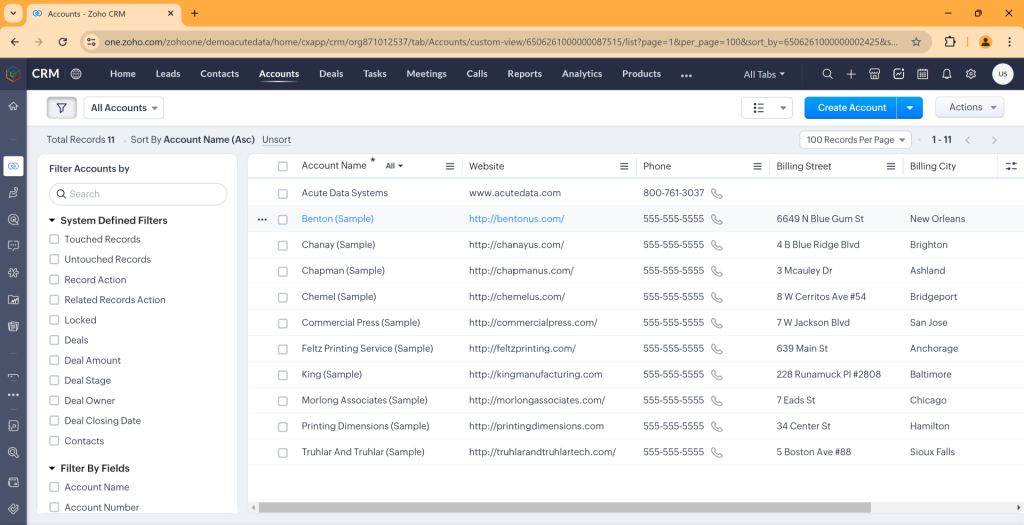Viewport: 1024px width, 525px height.
Task: Select the Morlong Associates row checkbox
Action: [x=283, y=401]
